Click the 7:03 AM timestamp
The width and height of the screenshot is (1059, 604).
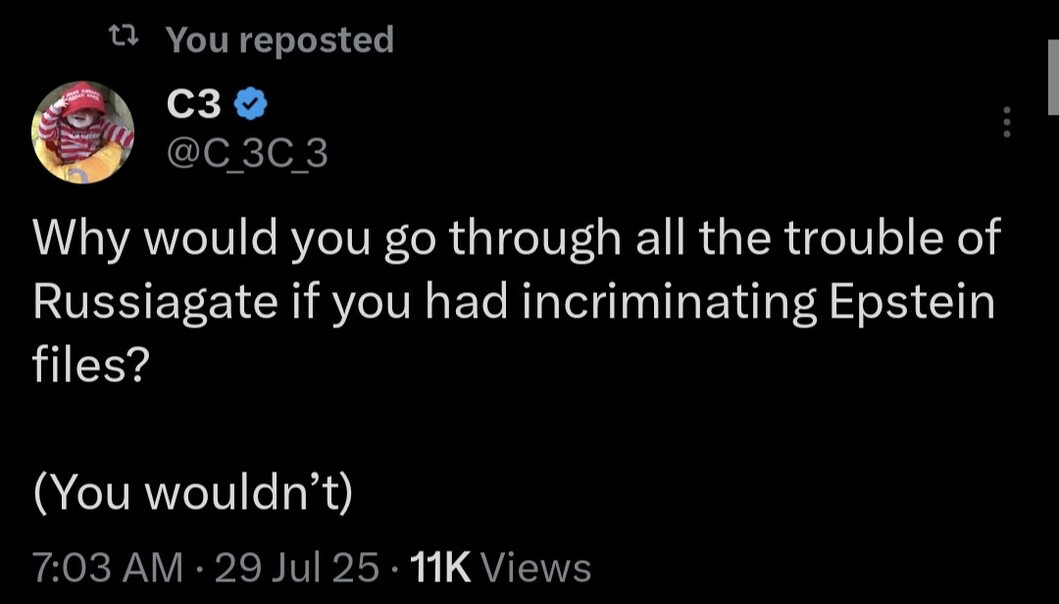click(108, 568)
